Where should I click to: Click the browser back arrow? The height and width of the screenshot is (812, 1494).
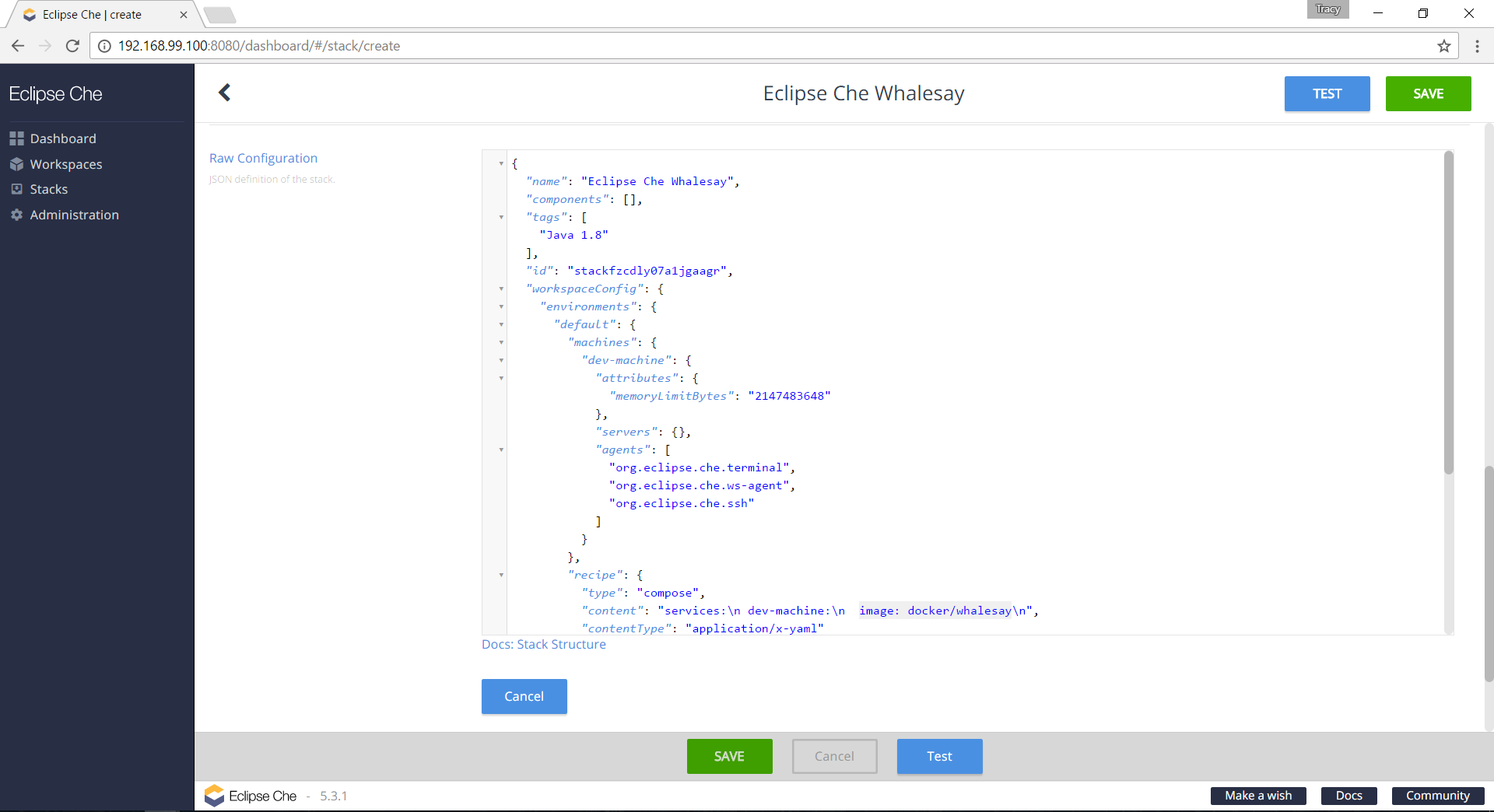pos(18,46)
